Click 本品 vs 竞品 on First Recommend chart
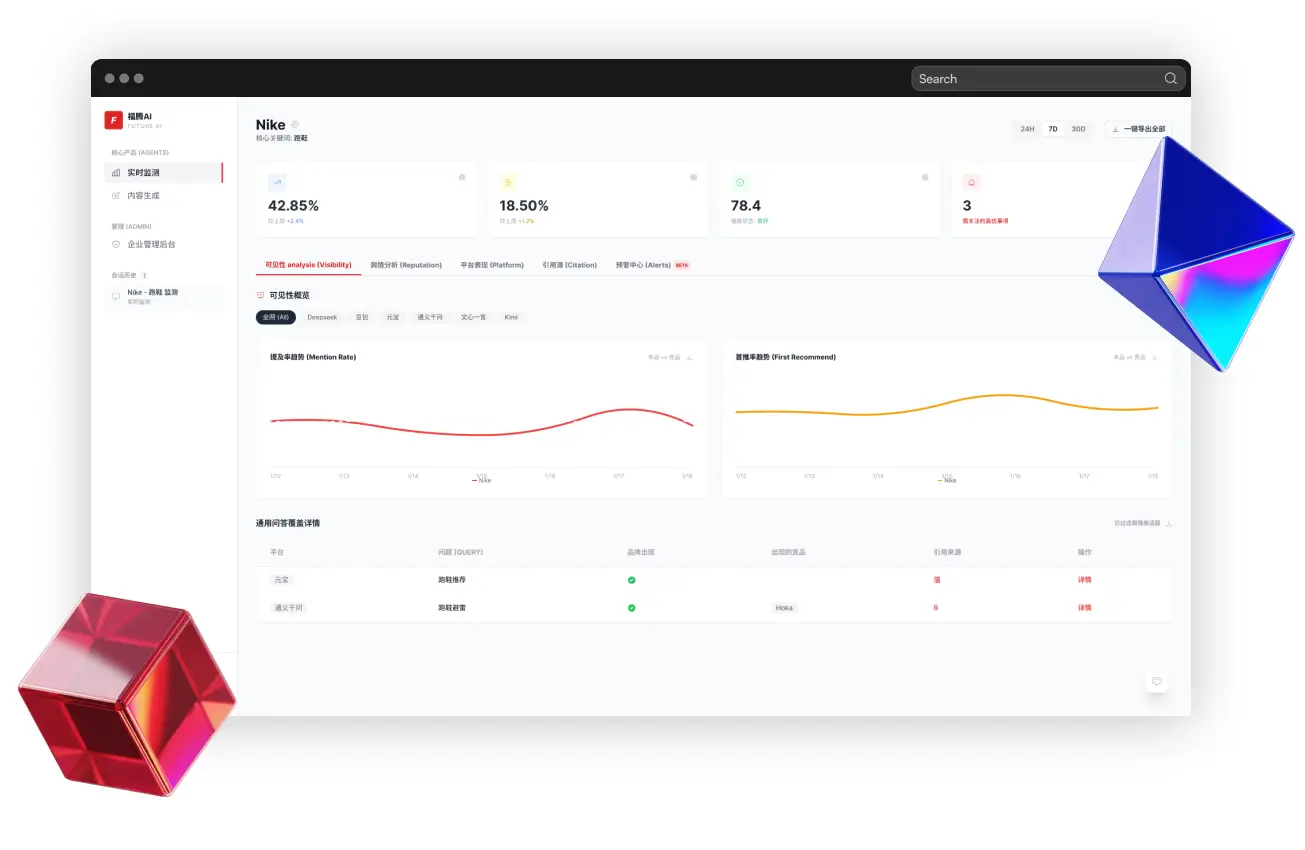 (x=1130, y=357)
